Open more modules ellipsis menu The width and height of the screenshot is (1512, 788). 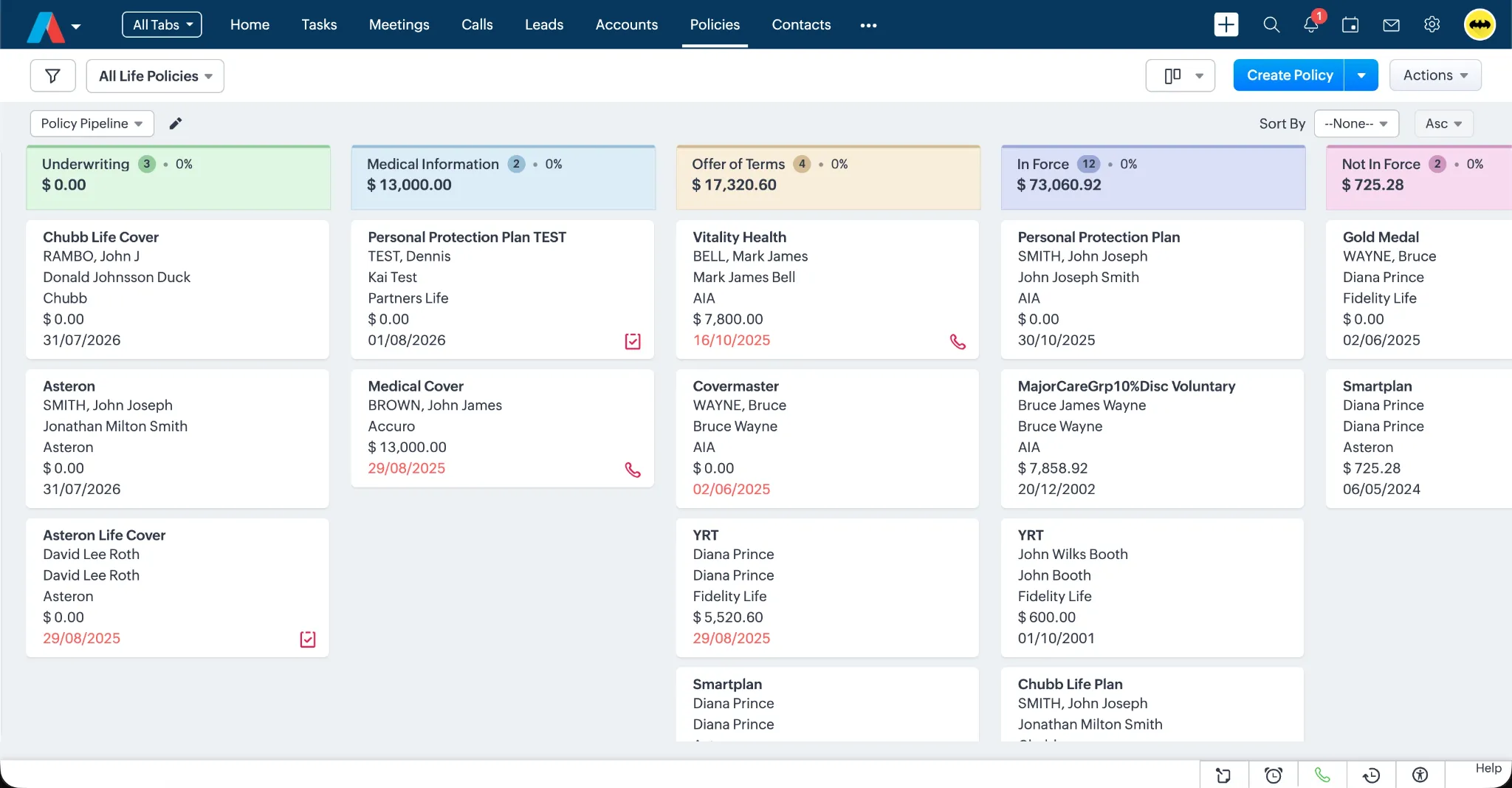(868, 25)
